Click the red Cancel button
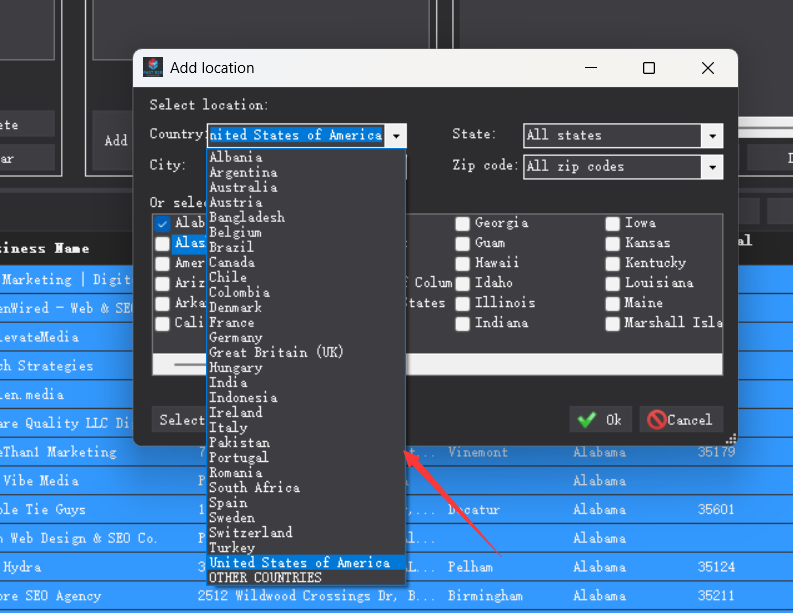The height and width of the screenshot is (613, 793). [681, 420]
